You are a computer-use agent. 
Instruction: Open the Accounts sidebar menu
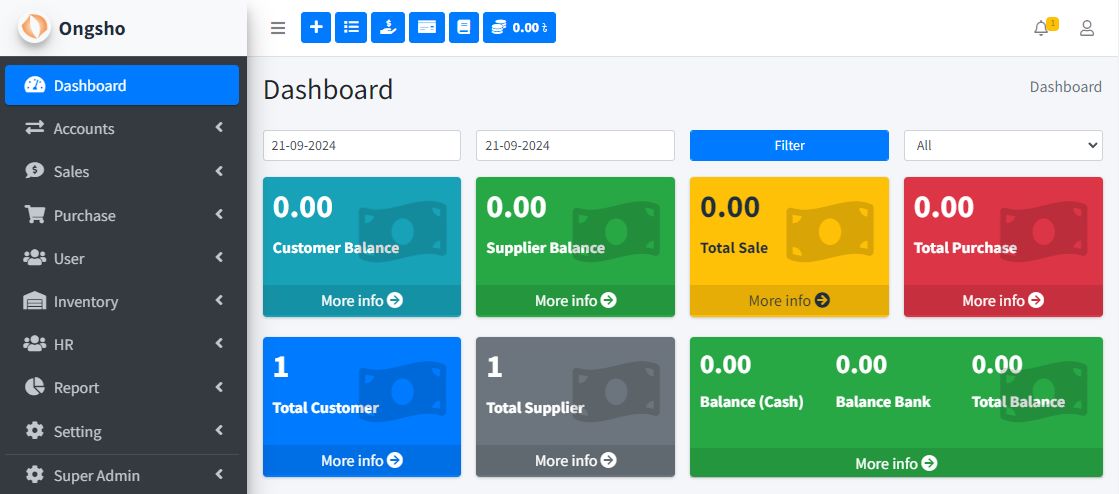122,128
